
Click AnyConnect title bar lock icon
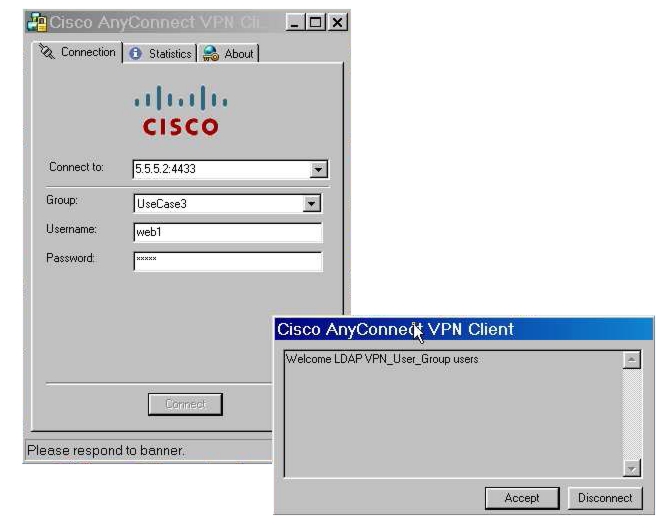coord(37,22)
